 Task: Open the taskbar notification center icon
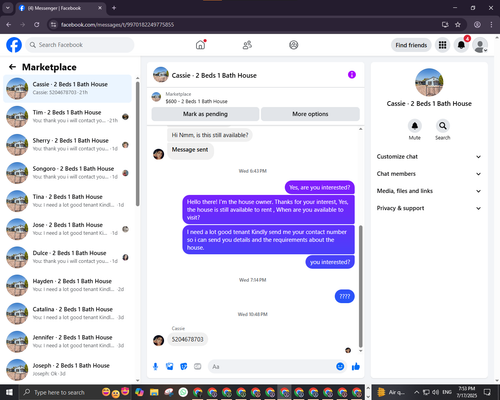click(487, 392)
